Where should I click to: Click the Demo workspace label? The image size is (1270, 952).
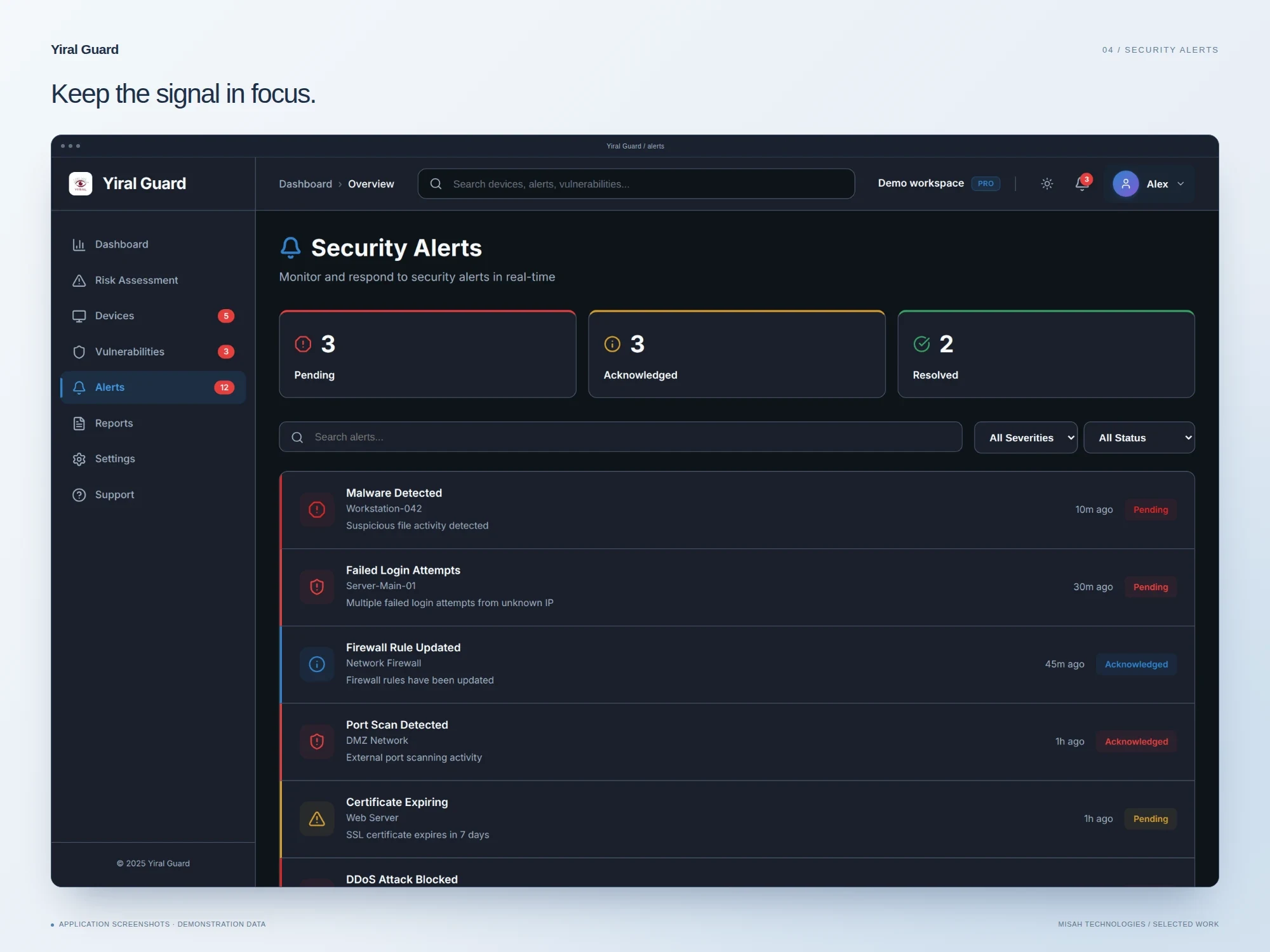tap(921, 183)
